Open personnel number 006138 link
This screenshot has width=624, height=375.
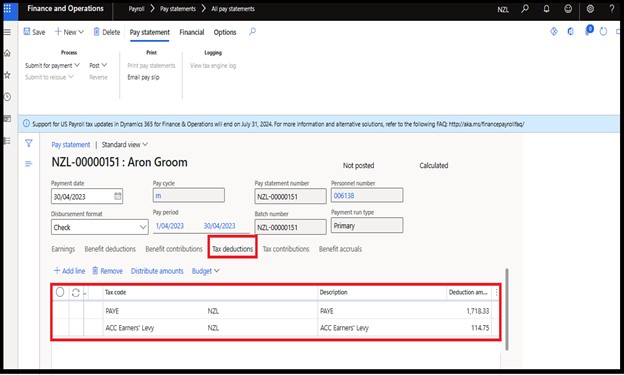[344, 195]
